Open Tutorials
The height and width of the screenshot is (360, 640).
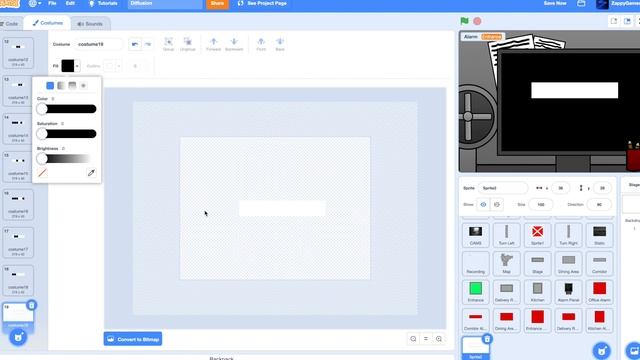click(103, 3)
